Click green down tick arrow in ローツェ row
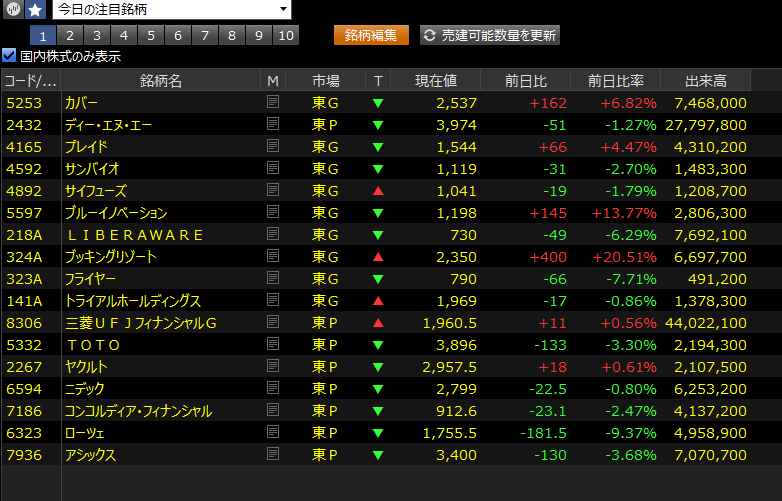 [378, 433]
